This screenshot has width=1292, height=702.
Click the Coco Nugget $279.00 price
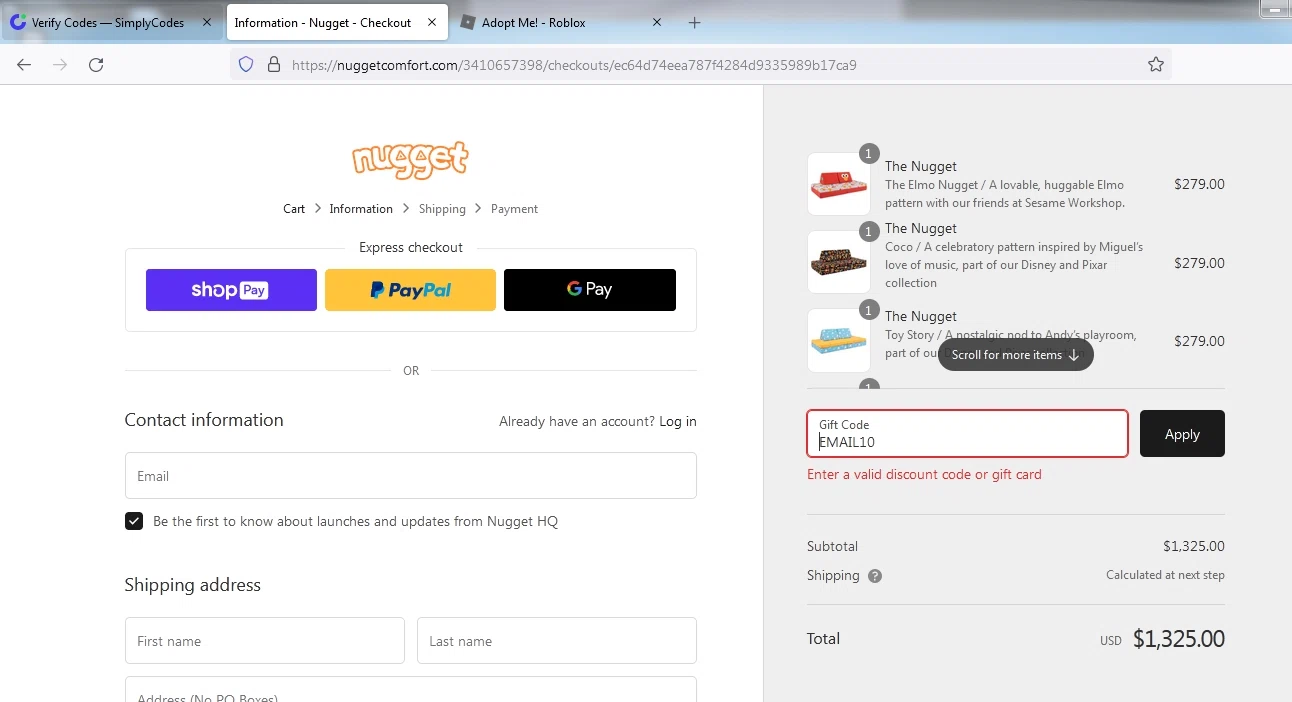pyautogui.click(x=1199, y=263)
